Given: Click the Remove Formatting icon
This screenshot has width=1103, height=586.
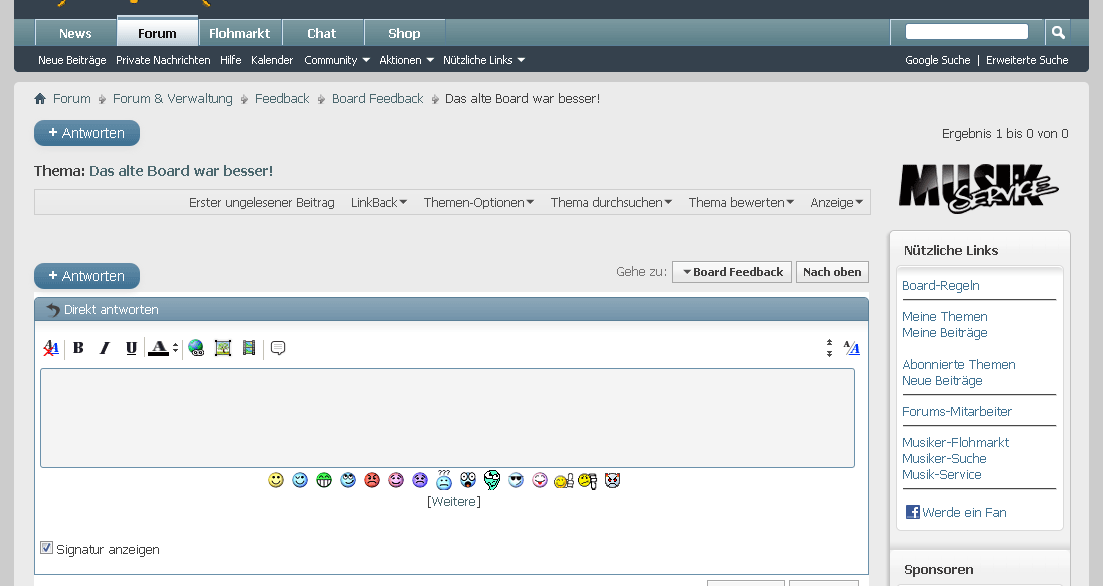Looking at the screenshot, I should pos(51,348).
